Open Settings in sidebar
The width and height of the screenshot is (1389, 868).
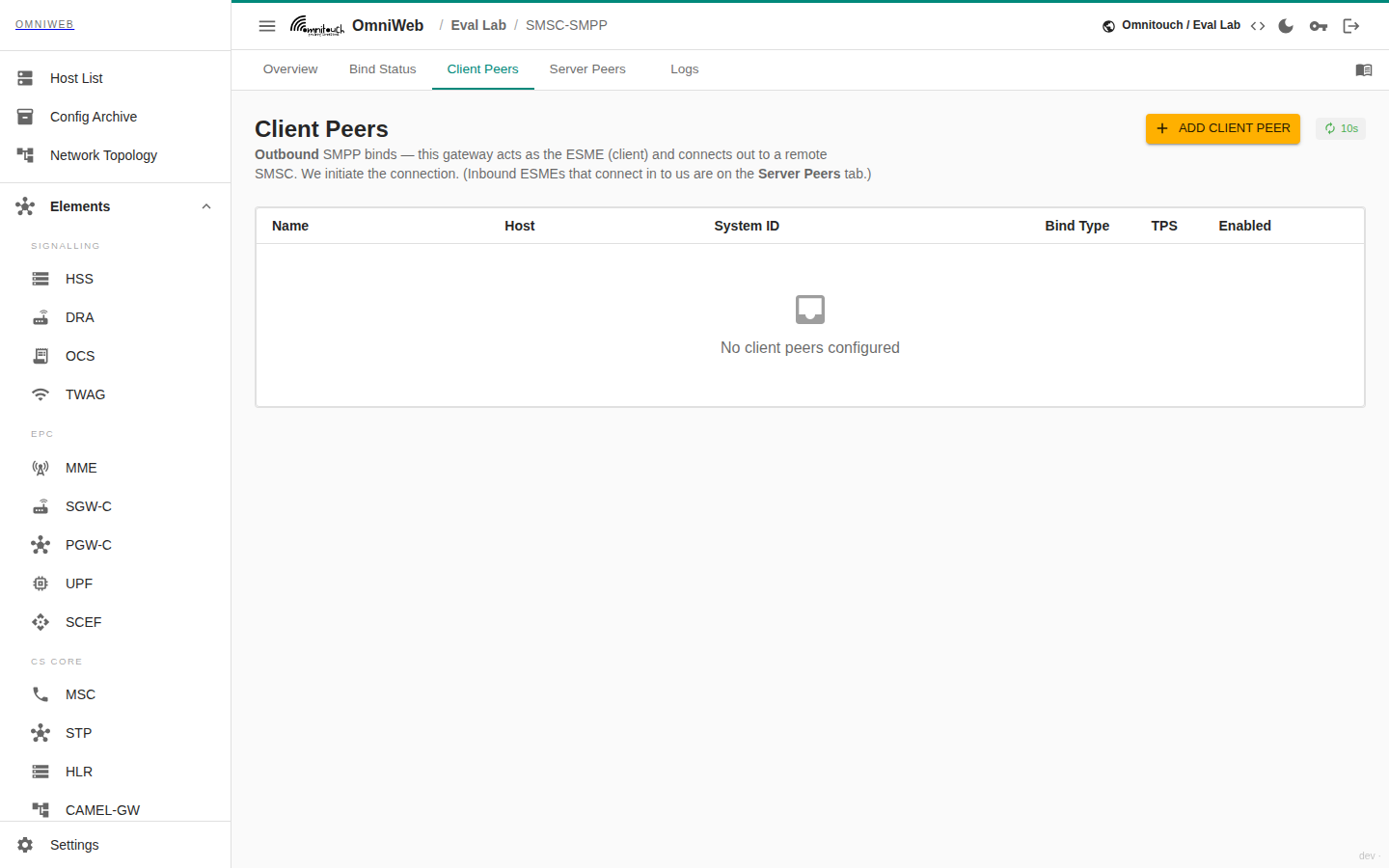(116, 845)
